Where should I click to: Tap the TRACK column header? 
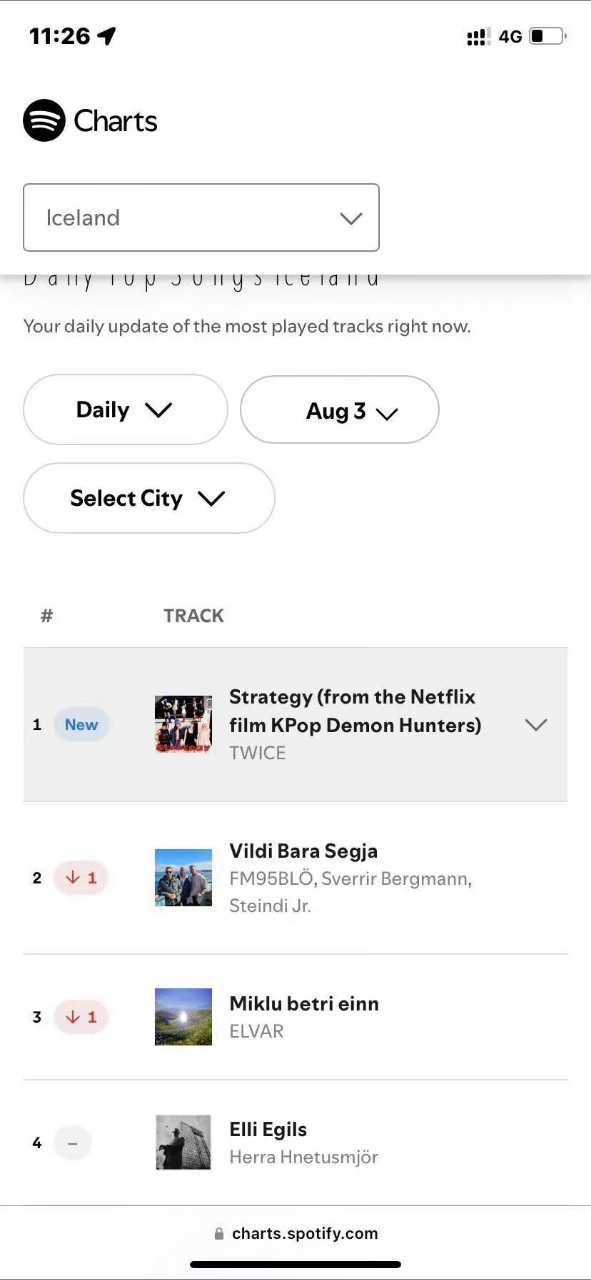(x=194, y=616)
